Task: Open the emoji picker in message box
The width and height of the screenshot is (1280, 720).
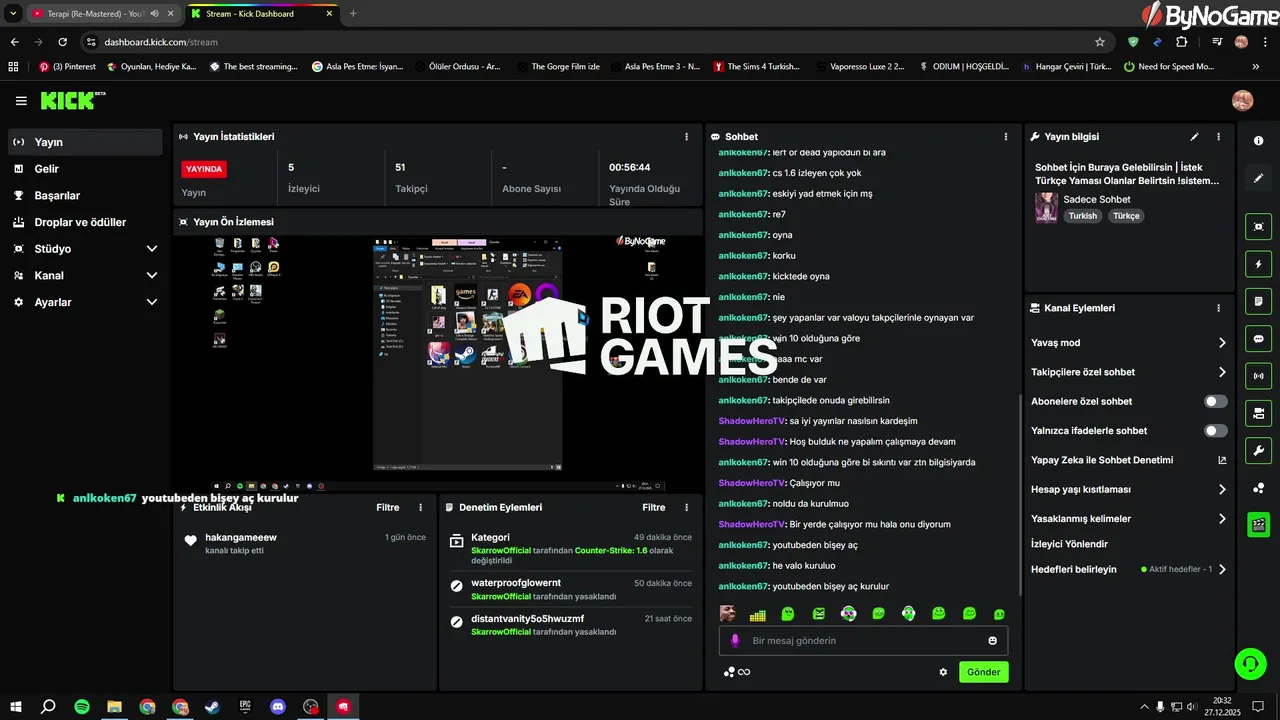Action: [993, 641]
